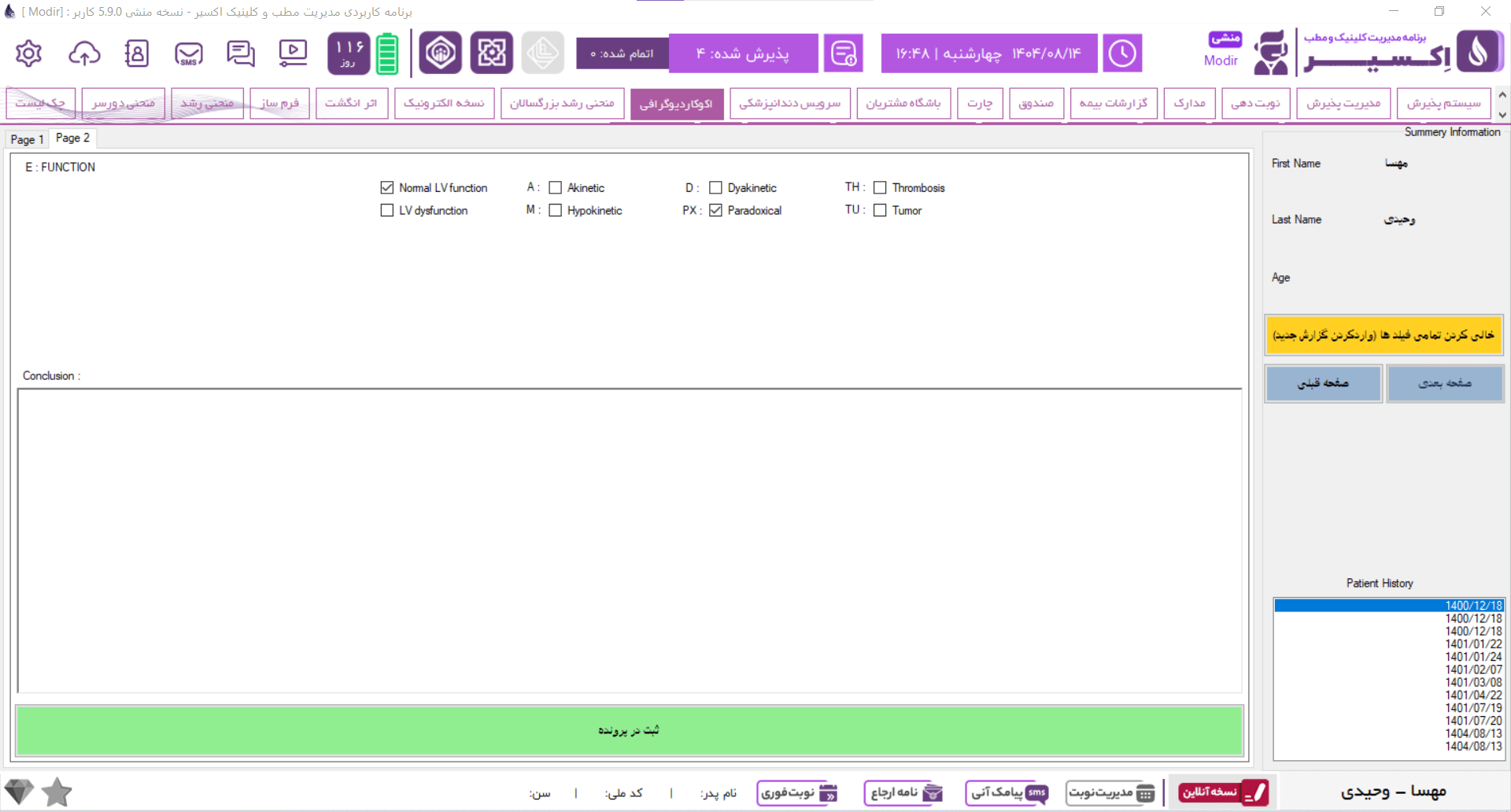This screenshot has width=1511, height=812.
Task: Open the video tutorial player icon
Action: (x=293, y=54)
